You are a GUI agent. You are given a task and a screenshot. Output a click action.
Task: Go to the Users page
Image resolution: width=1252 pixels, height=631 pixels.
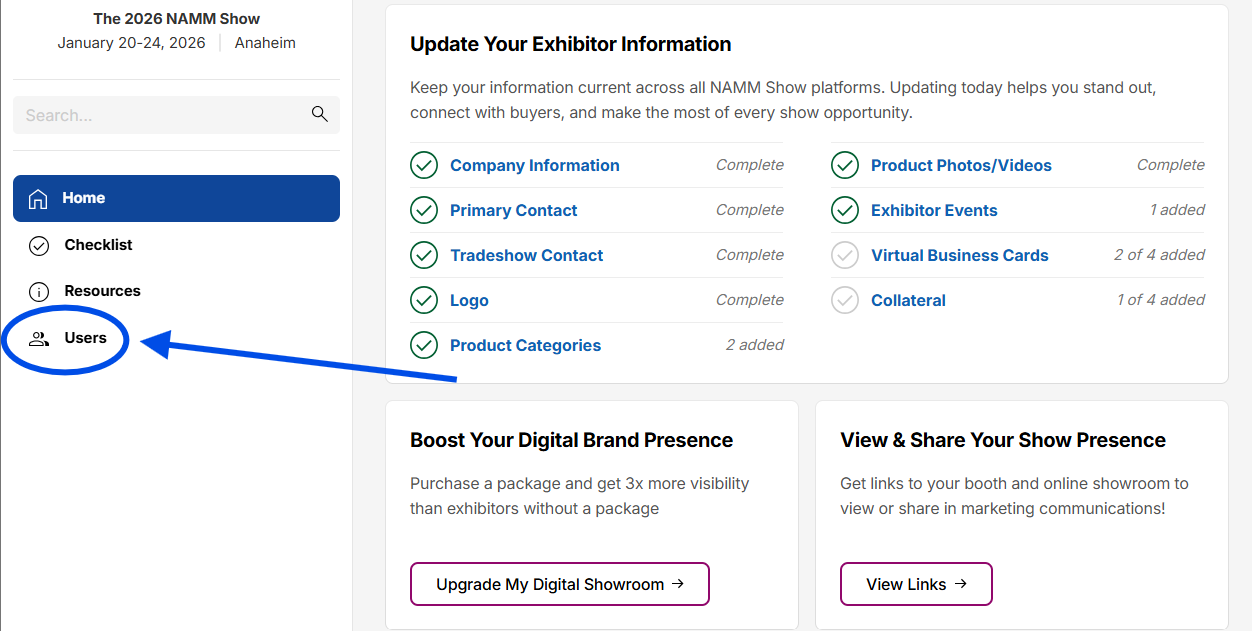tap(85, 338)
